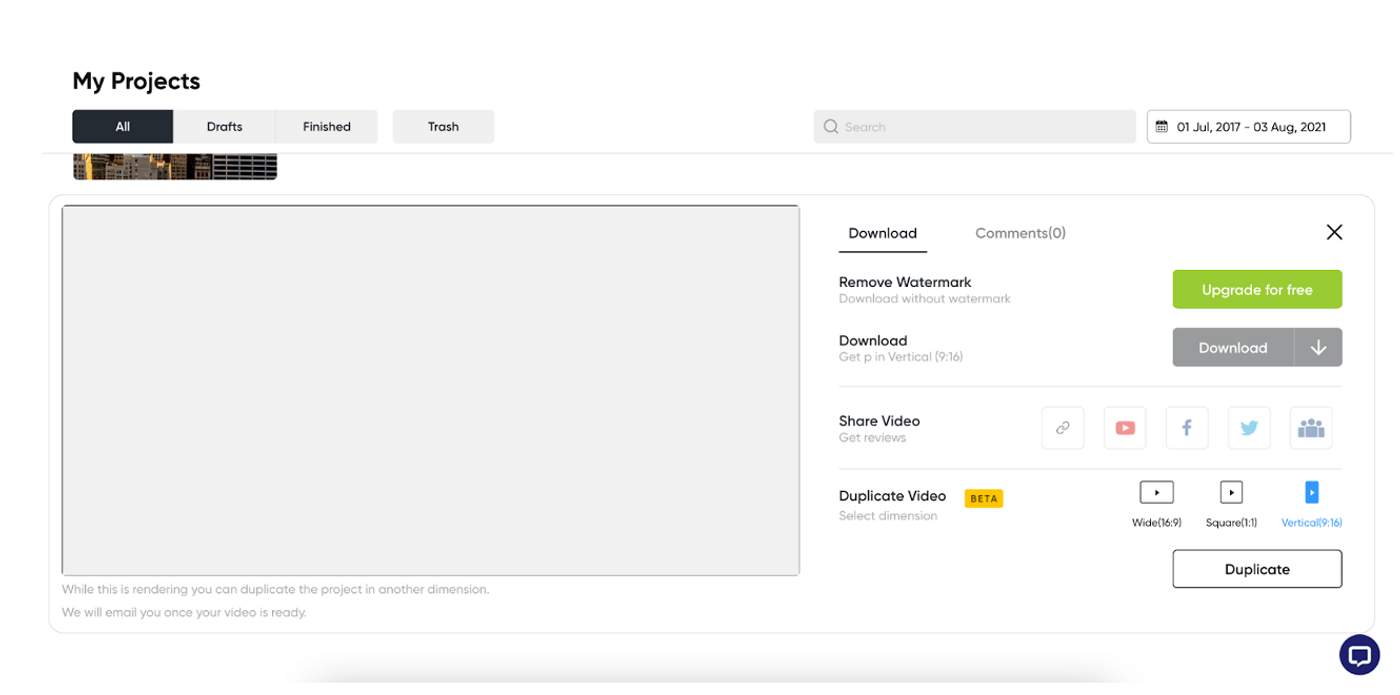Share the video on Facebook
Screen dimensions: 1400x695
[1186, 427]
